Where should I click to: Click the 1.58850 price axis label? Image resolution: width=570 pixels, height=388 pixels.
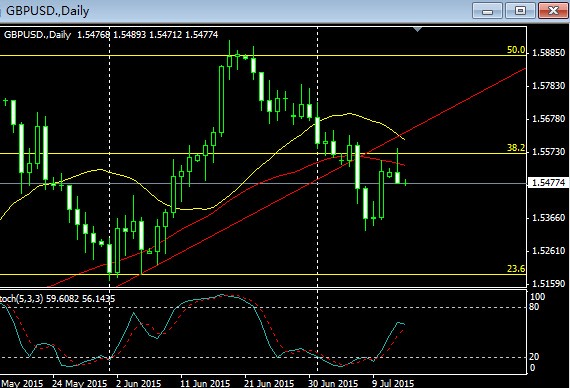[549, 53]
